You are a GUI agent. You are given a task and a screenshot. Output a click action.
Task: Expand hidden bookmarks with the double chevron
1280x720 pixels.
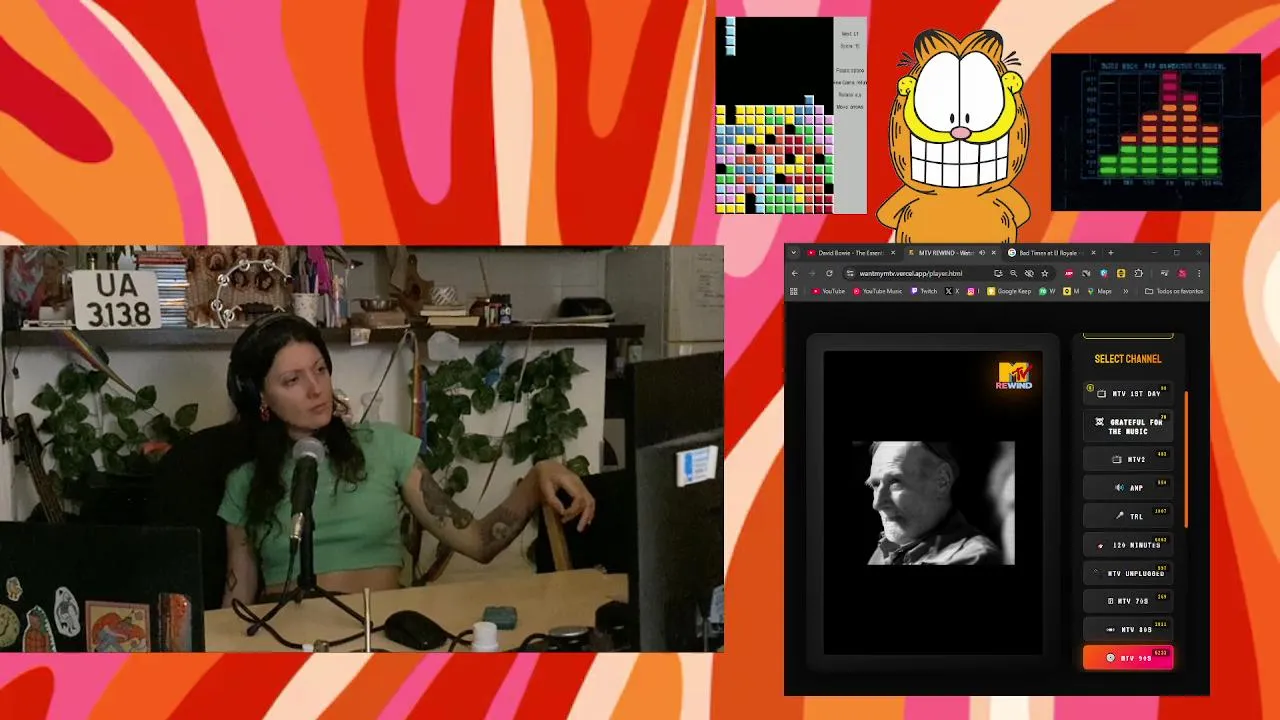[1126, 291]
